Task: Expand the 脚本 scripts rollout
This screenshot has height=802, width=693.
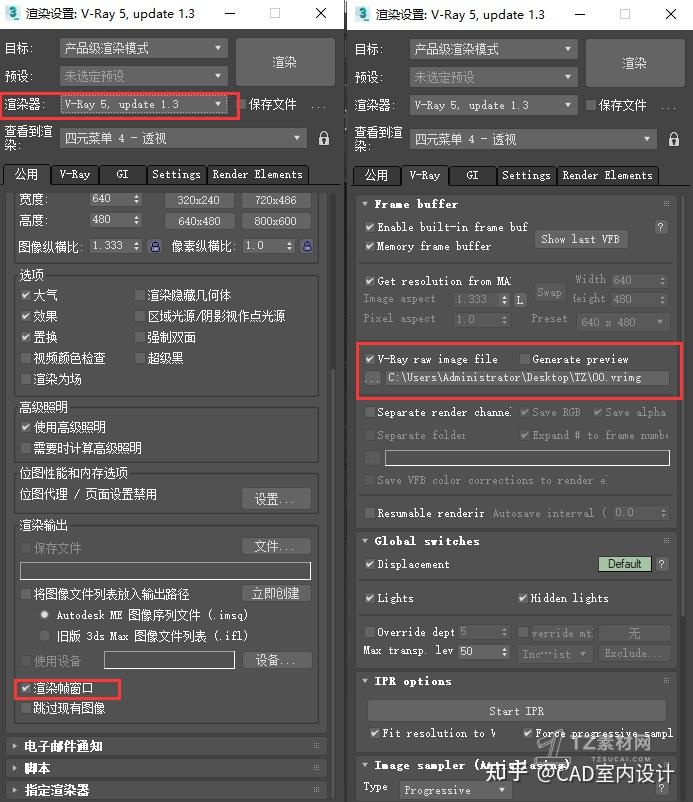Action: pos(14,768)
